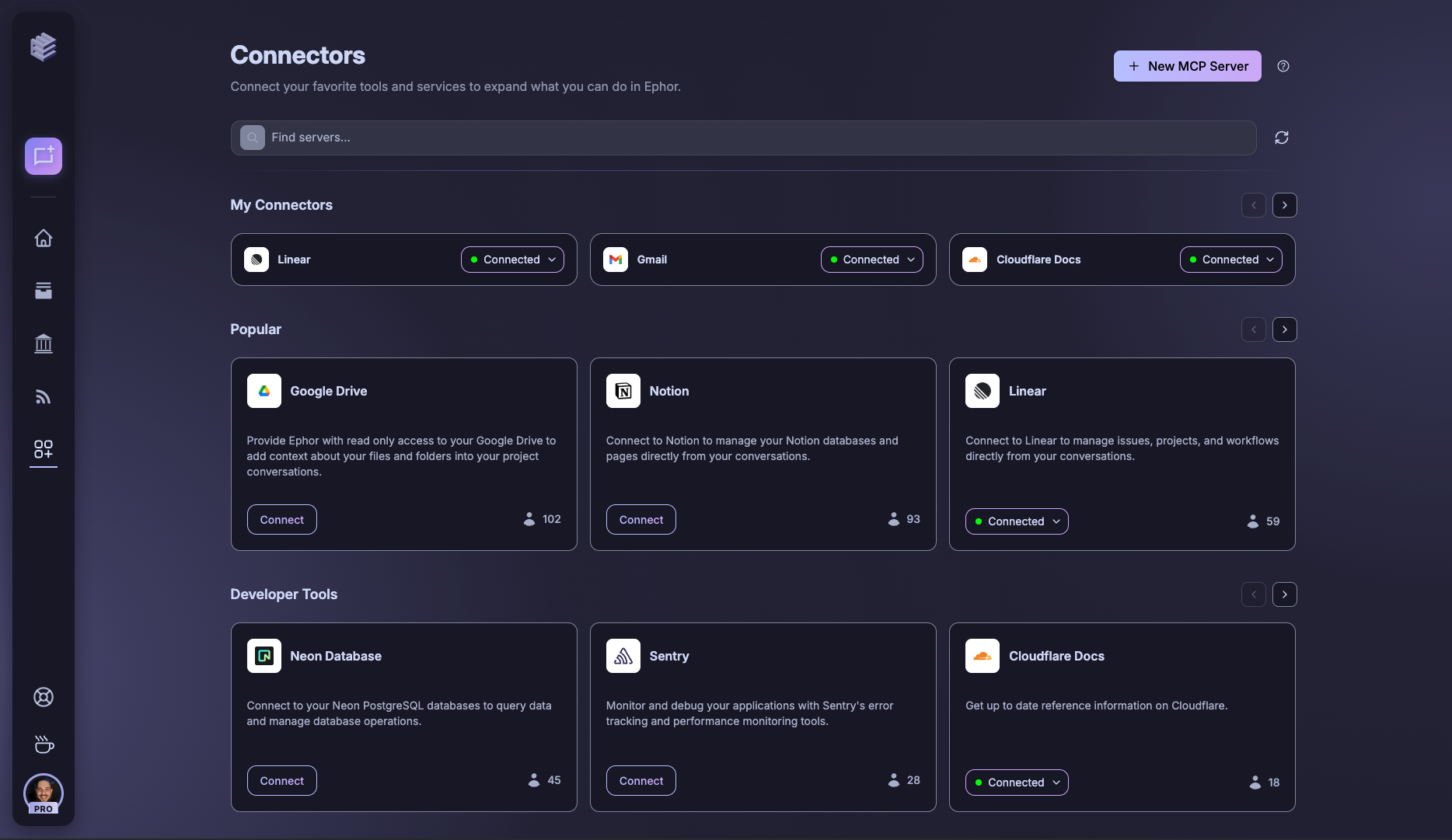Advance My Connectors carousel with right arrow

point(1284,205)
